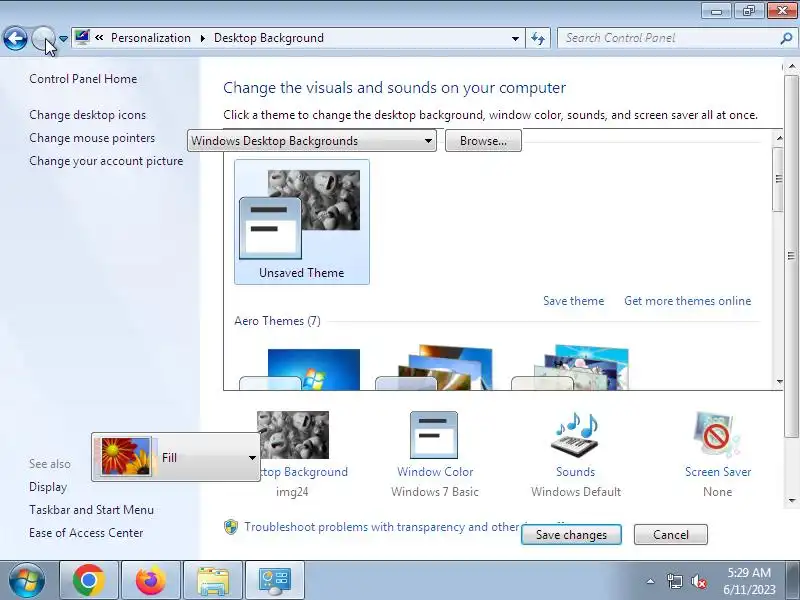Open Display link under See also
Screen dimensions: 800x600
[48, 487]
